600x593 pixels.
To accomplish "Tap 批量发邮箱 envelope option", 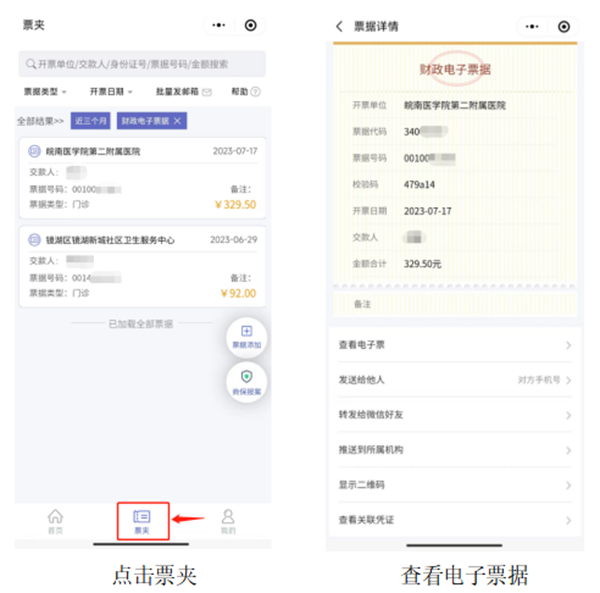I will click(x=184, y=92).
